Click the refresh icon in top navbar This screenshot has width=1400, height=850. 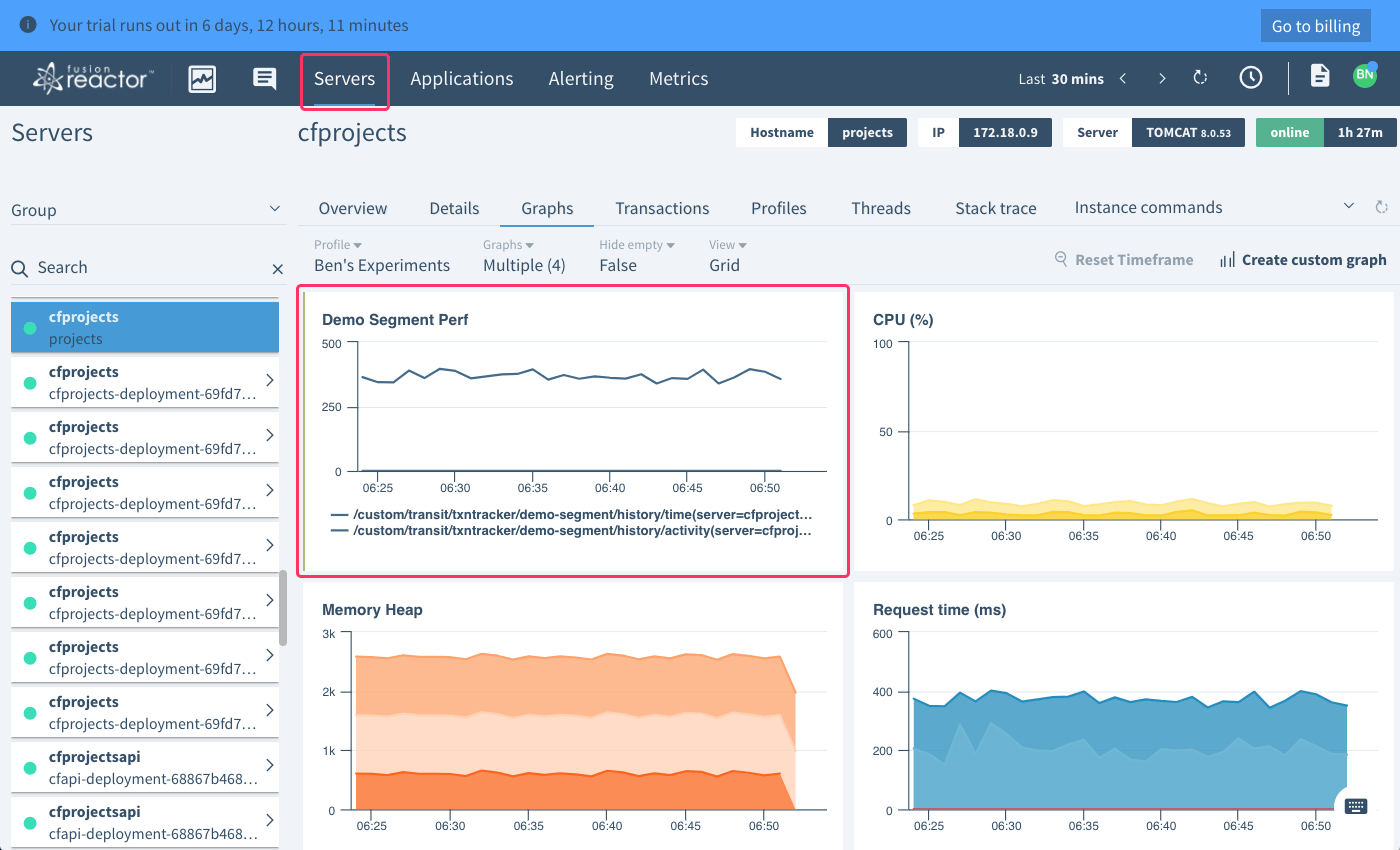pyautogui.click(x=1201, y=78)
